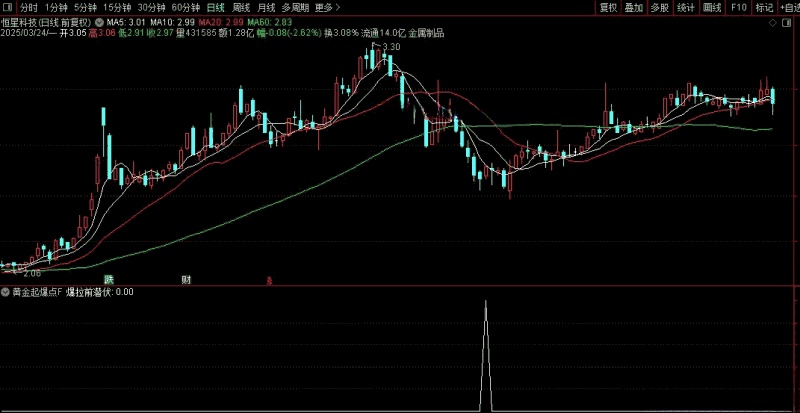Screen dimensions: 800x413
Task: Switch to 日线 daily chart period
Action: pos(216,7)
